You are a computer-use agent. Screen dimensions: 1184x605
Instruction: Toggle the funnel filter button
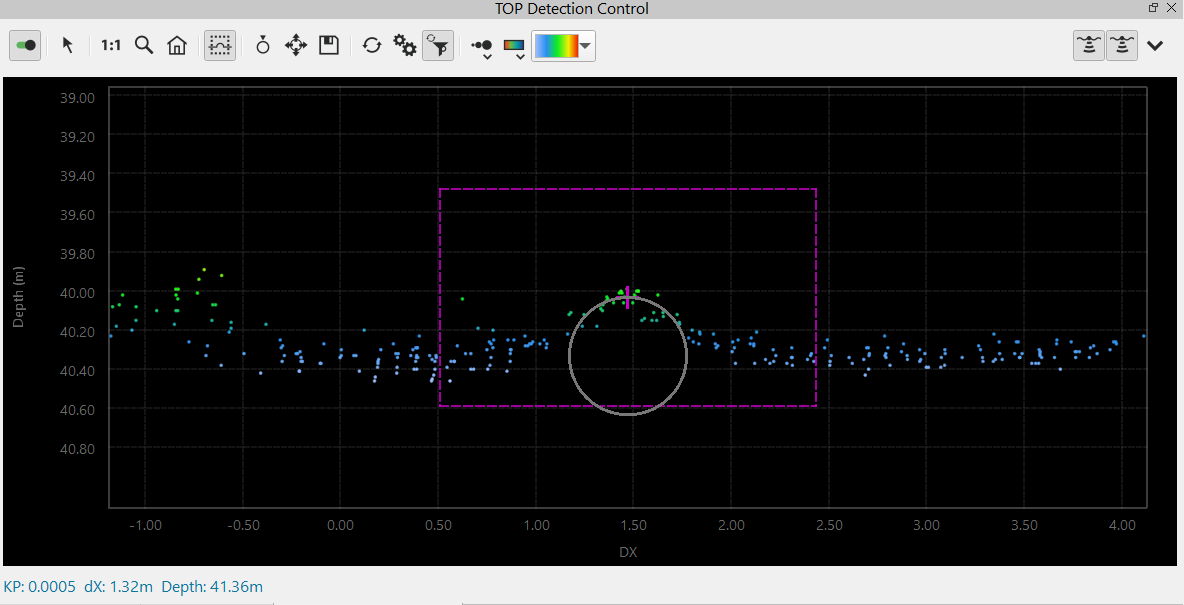(437, 46)
